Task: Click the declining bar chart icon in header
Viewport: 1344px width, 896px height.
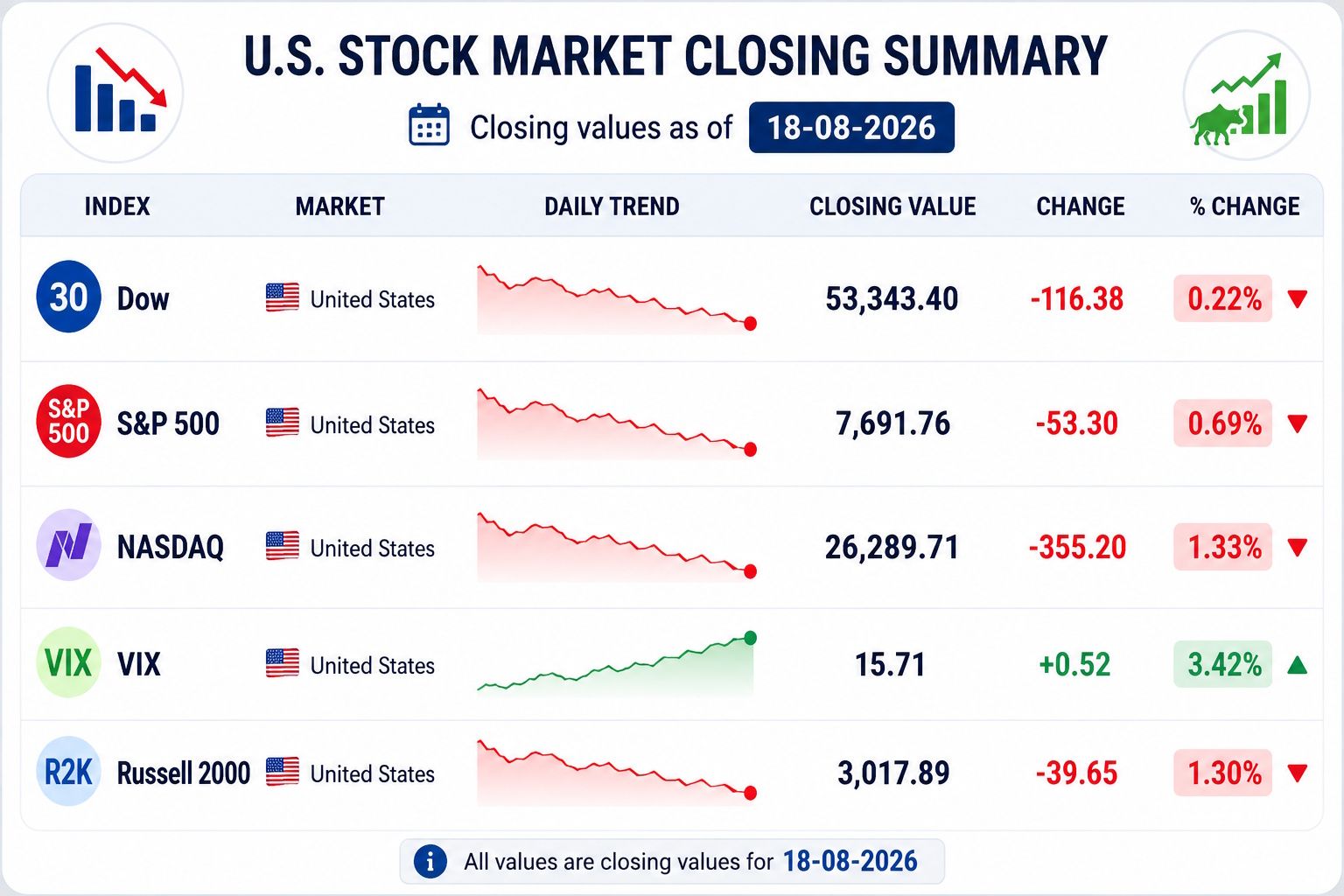Action: [116, 92]
